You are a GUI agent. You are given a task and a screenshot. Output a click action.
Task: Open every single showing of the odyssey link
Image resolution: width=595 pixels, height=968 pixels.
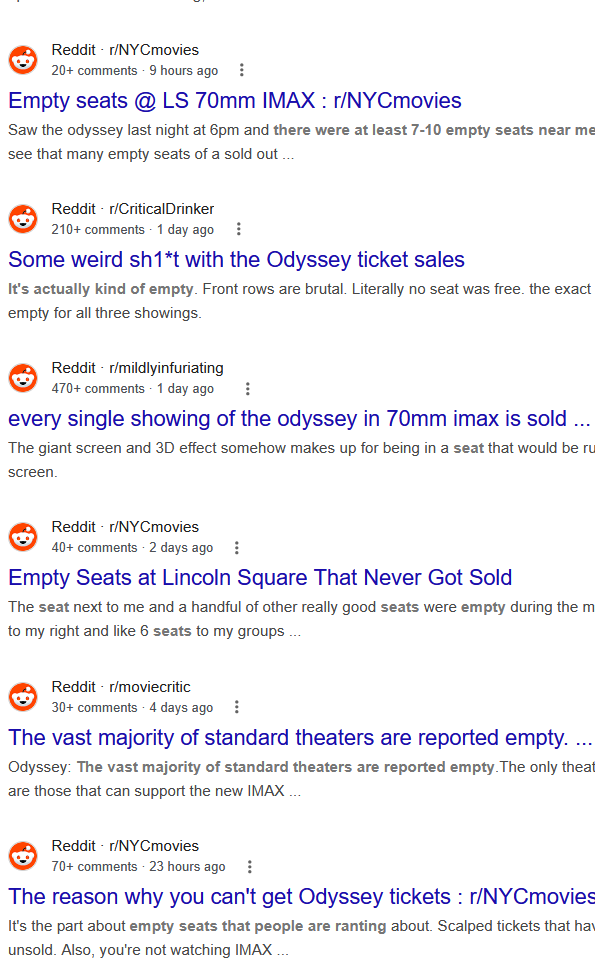pos(299,419)
